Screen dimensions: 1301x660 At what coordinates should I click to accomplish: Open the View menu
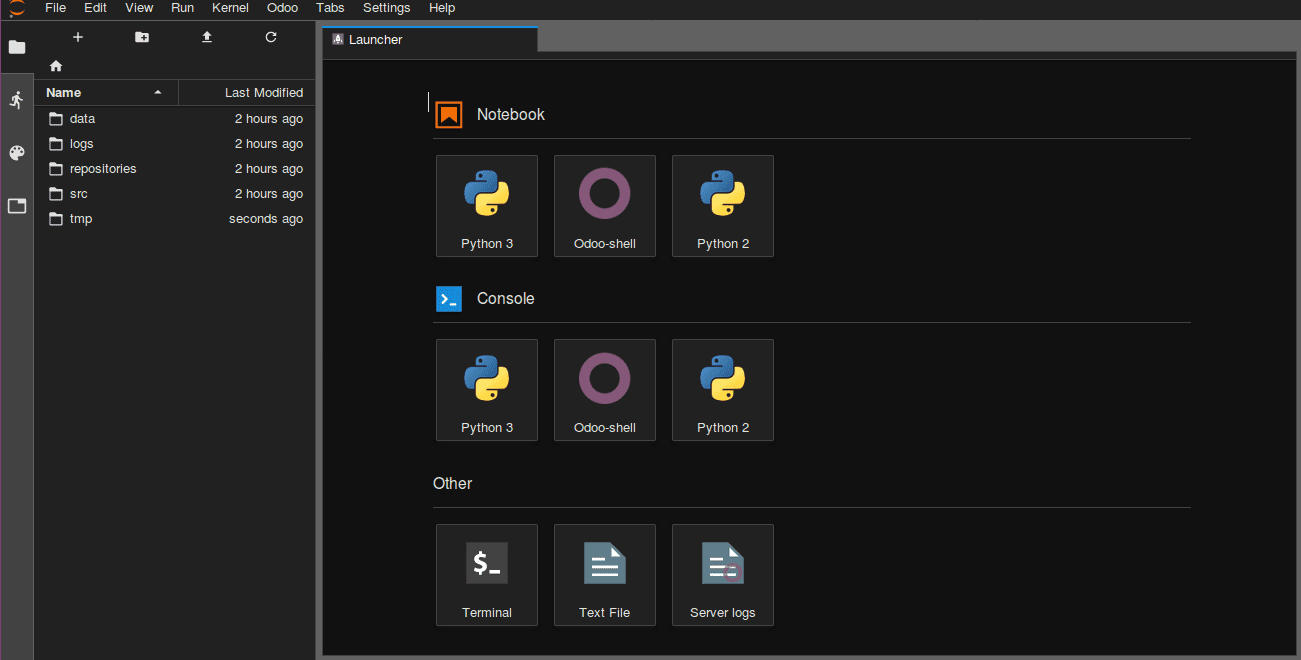point(139,8)
